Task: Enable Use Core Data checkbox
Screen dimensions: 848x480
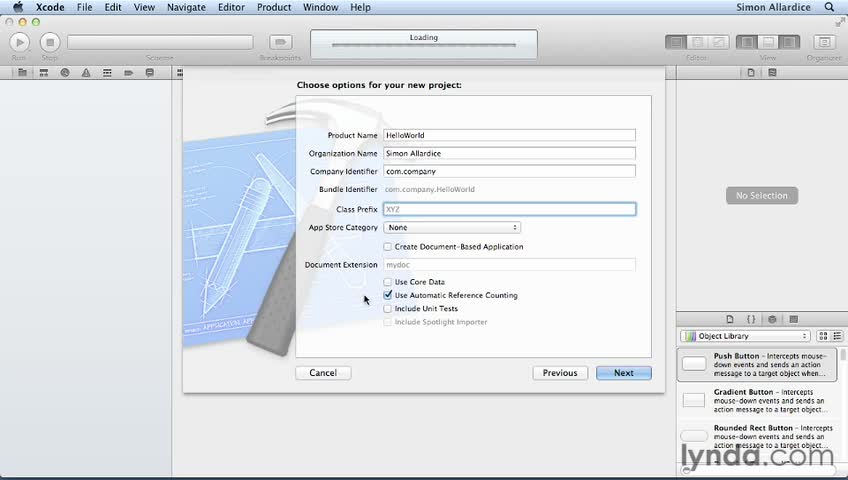Action: pos(387,282)
